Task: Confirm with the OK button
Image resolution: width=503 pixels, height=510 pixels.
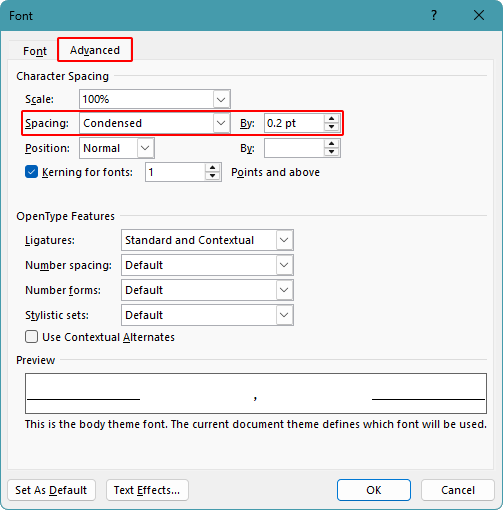Action: coord(374,490)
